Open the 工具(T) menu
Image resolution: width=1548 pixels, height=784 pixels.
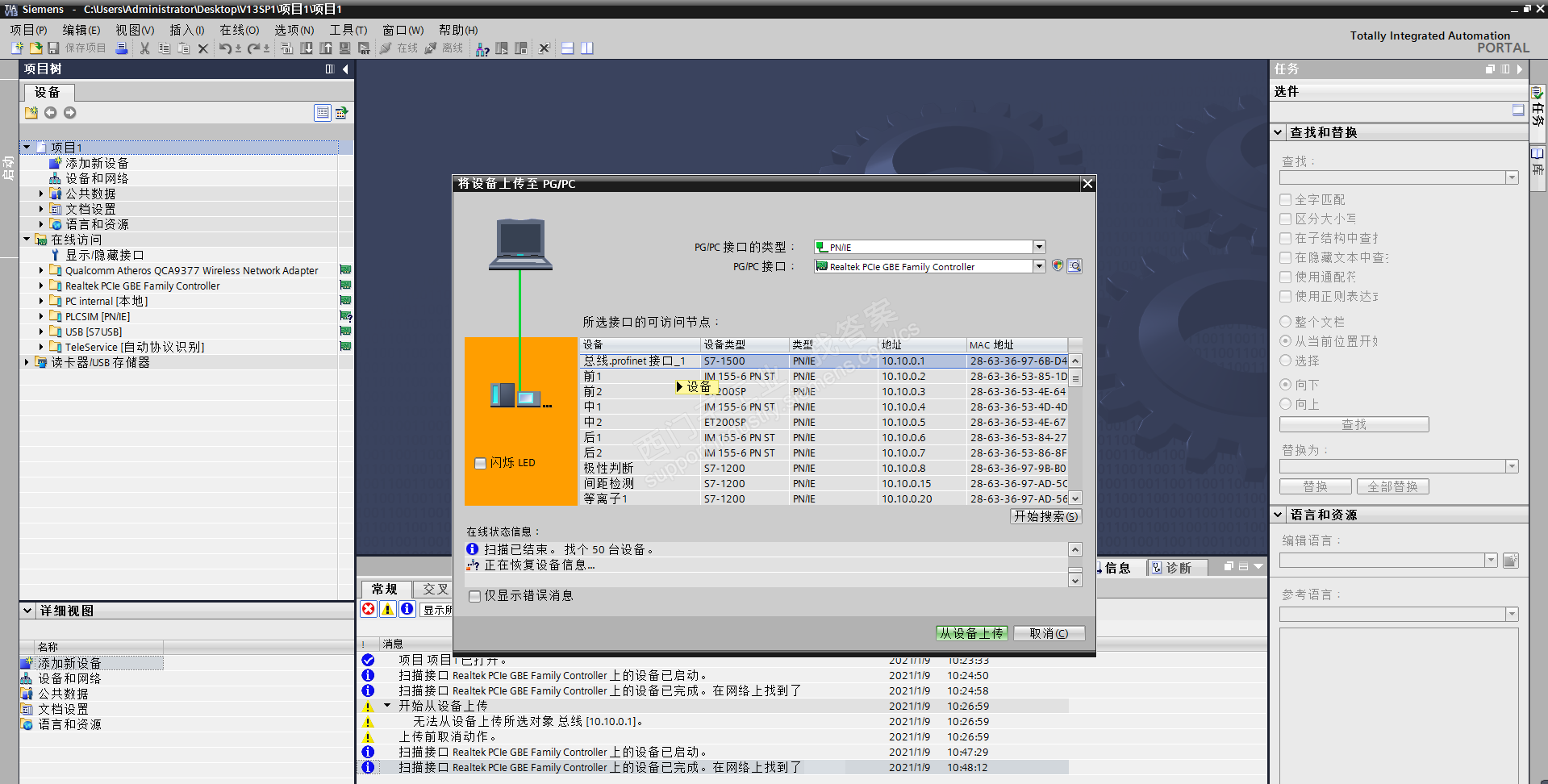tap(348, 30)
